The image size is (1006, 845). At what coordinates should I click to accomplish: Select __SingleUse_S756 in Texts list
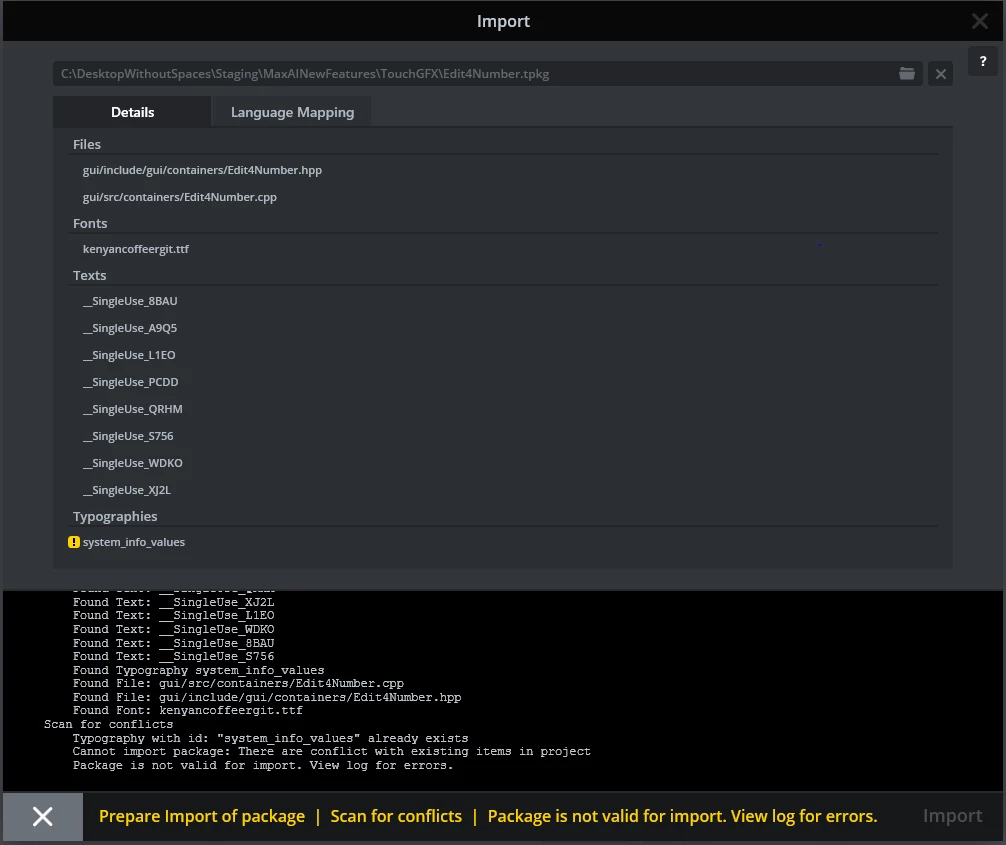tap(128, 436)
